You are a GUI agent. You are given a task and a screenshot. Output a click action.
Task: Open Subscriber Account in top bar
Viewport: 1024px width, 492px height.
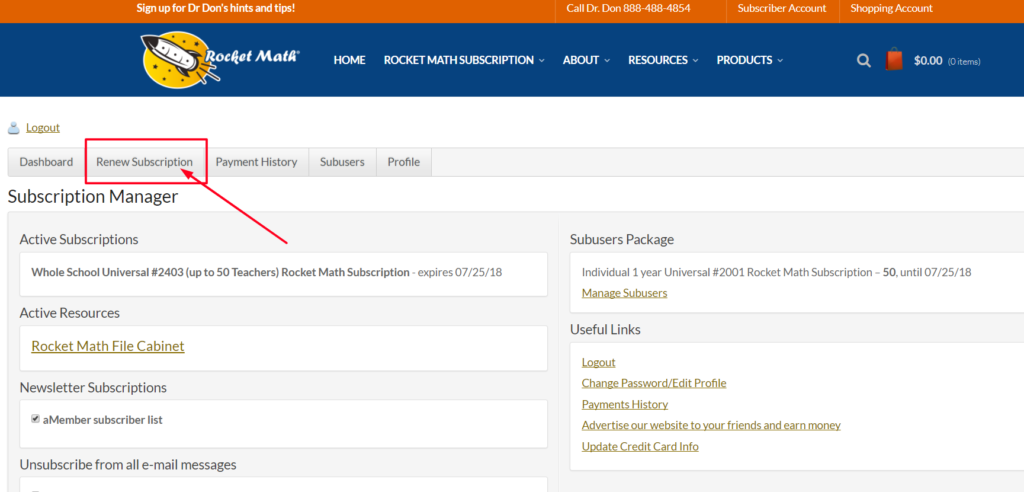(782, 8)
